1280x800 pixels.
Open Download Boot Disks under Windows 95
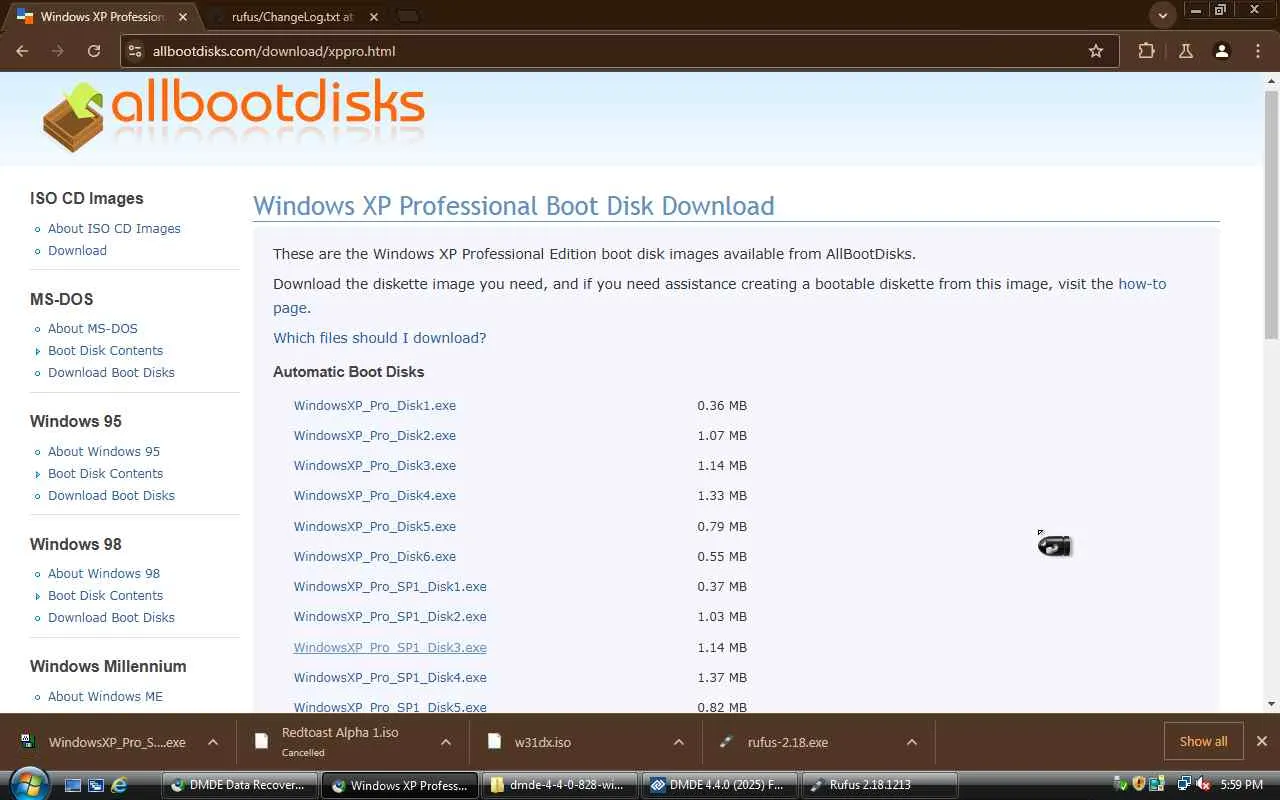111,495
